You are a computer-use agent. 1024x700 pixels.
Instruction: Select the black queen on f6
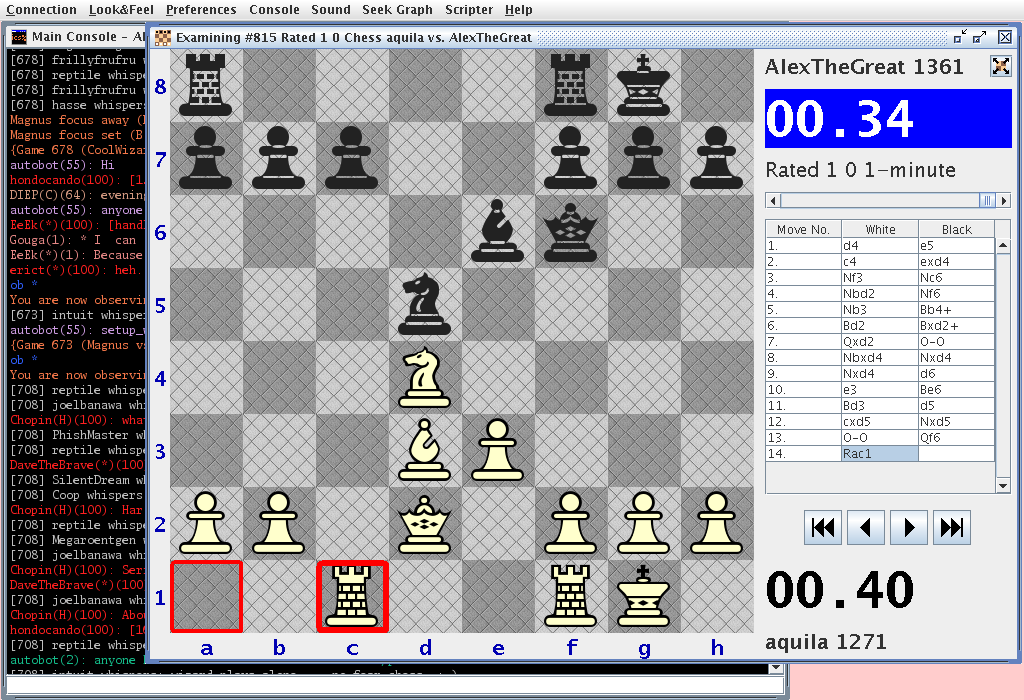(571, 231)
